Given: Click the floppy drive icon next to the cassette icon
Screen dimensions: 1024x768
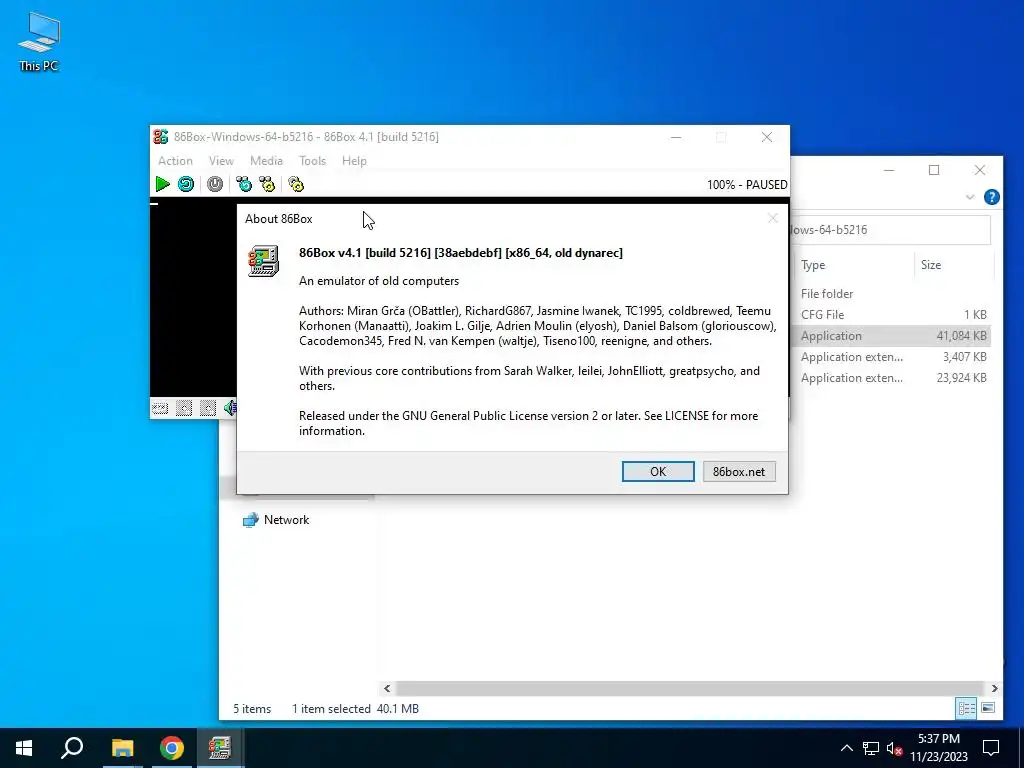Looking at the screenshot, I should point(184,409).
